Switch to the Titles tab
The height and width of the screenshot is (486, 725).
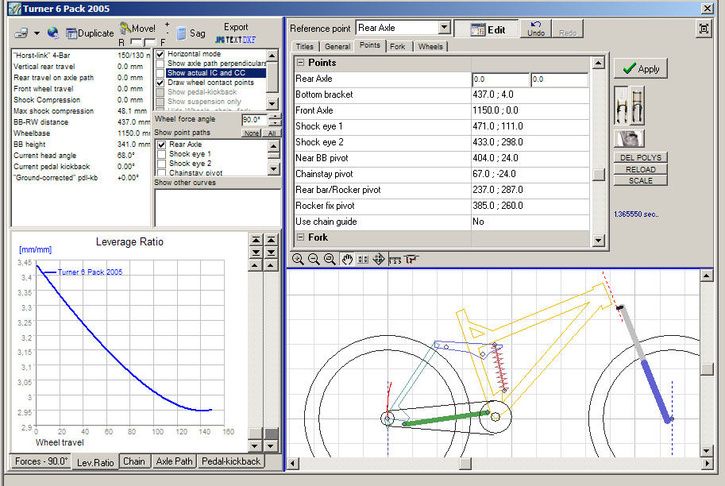(305, 46)
